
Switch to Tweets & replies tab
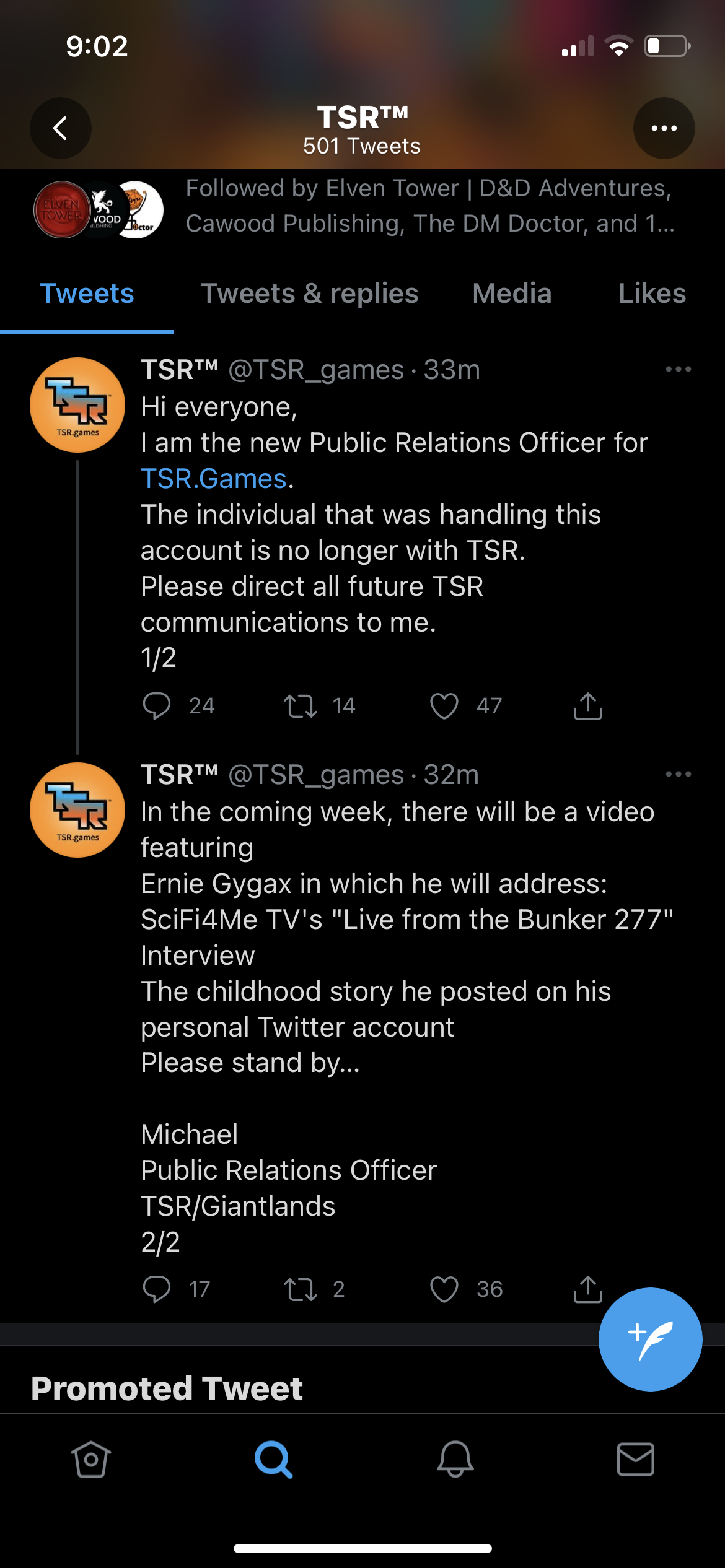(310, 294)
